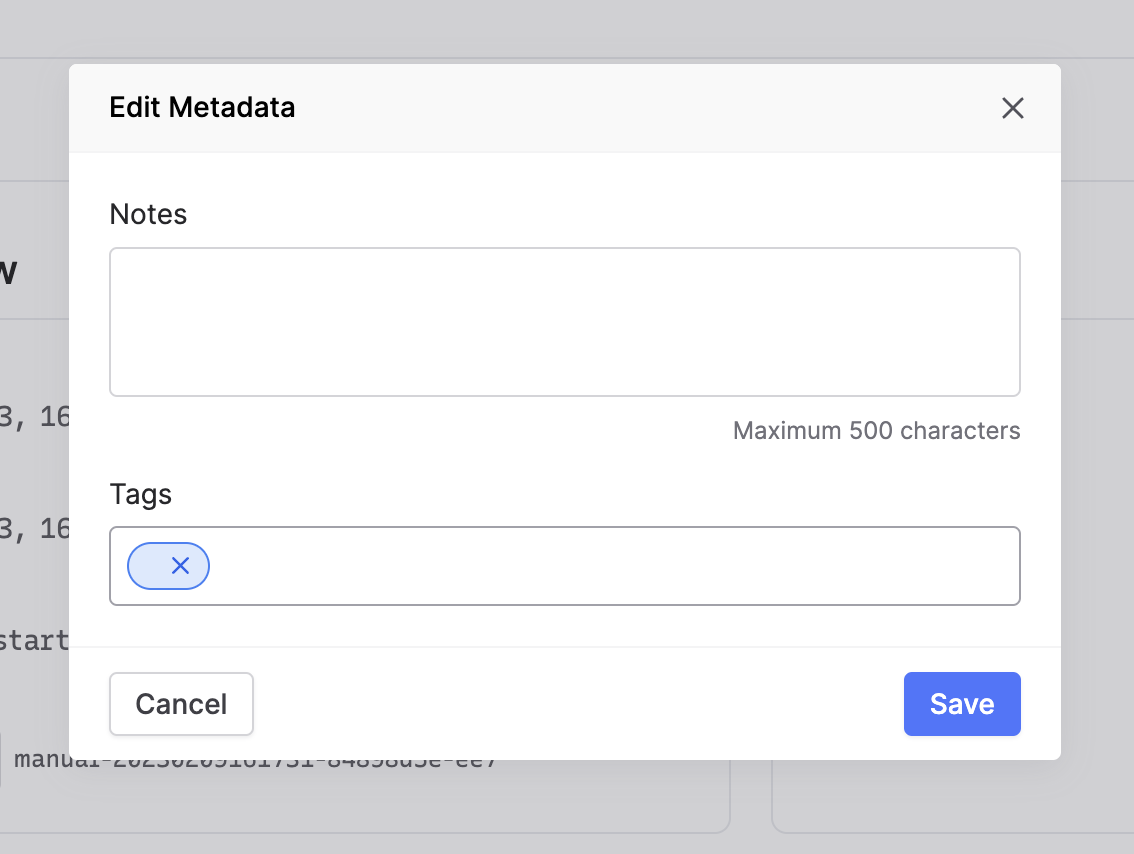Dismiss the Edit Metadata dialog via the X icon
The width and height of the screenshot is (1134, 854).
tap(1013, 108)
